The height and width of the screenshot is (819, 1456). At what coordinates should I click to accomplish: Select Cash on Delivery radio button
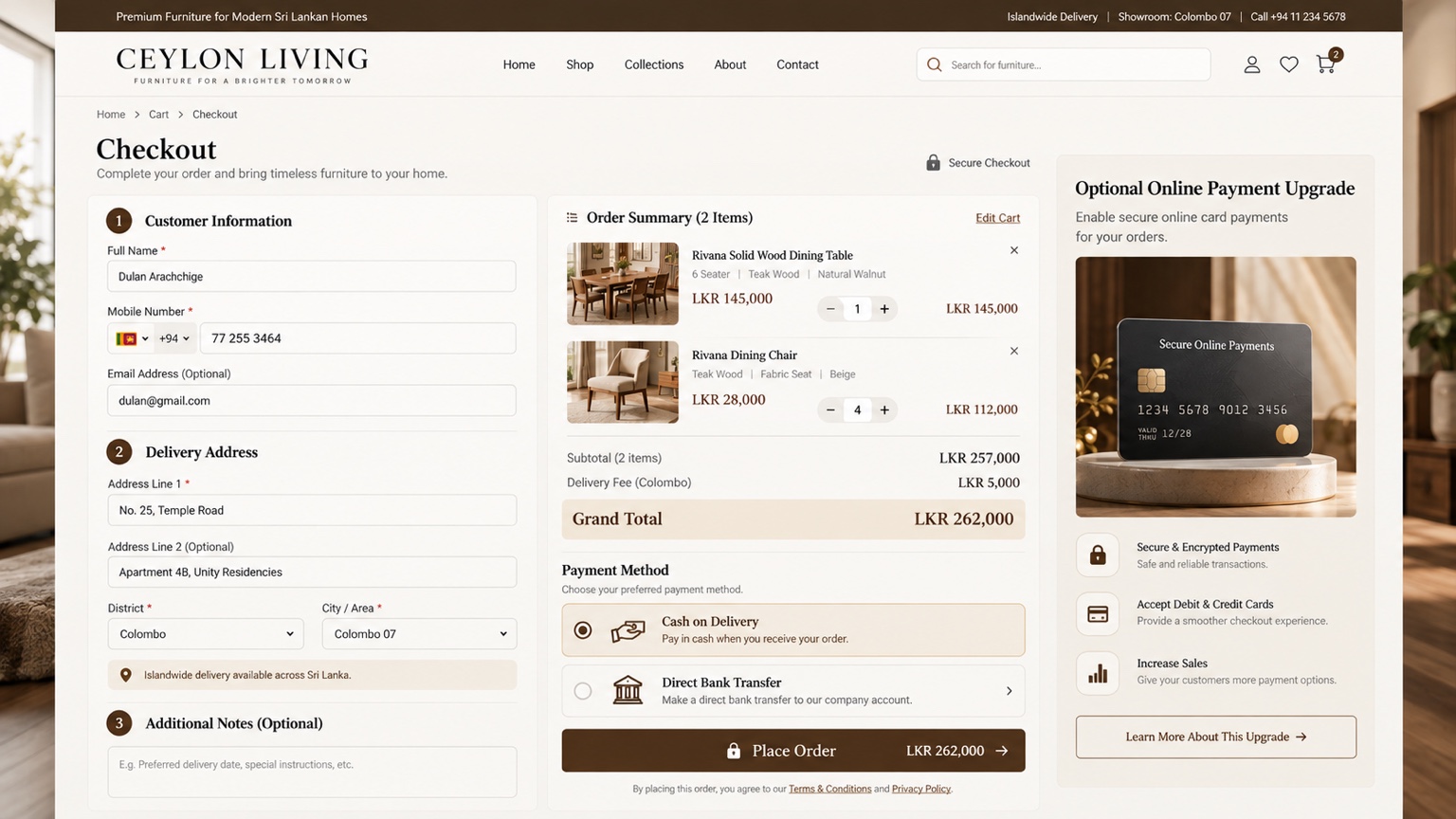pyautogui.click(x=583, y=629)
